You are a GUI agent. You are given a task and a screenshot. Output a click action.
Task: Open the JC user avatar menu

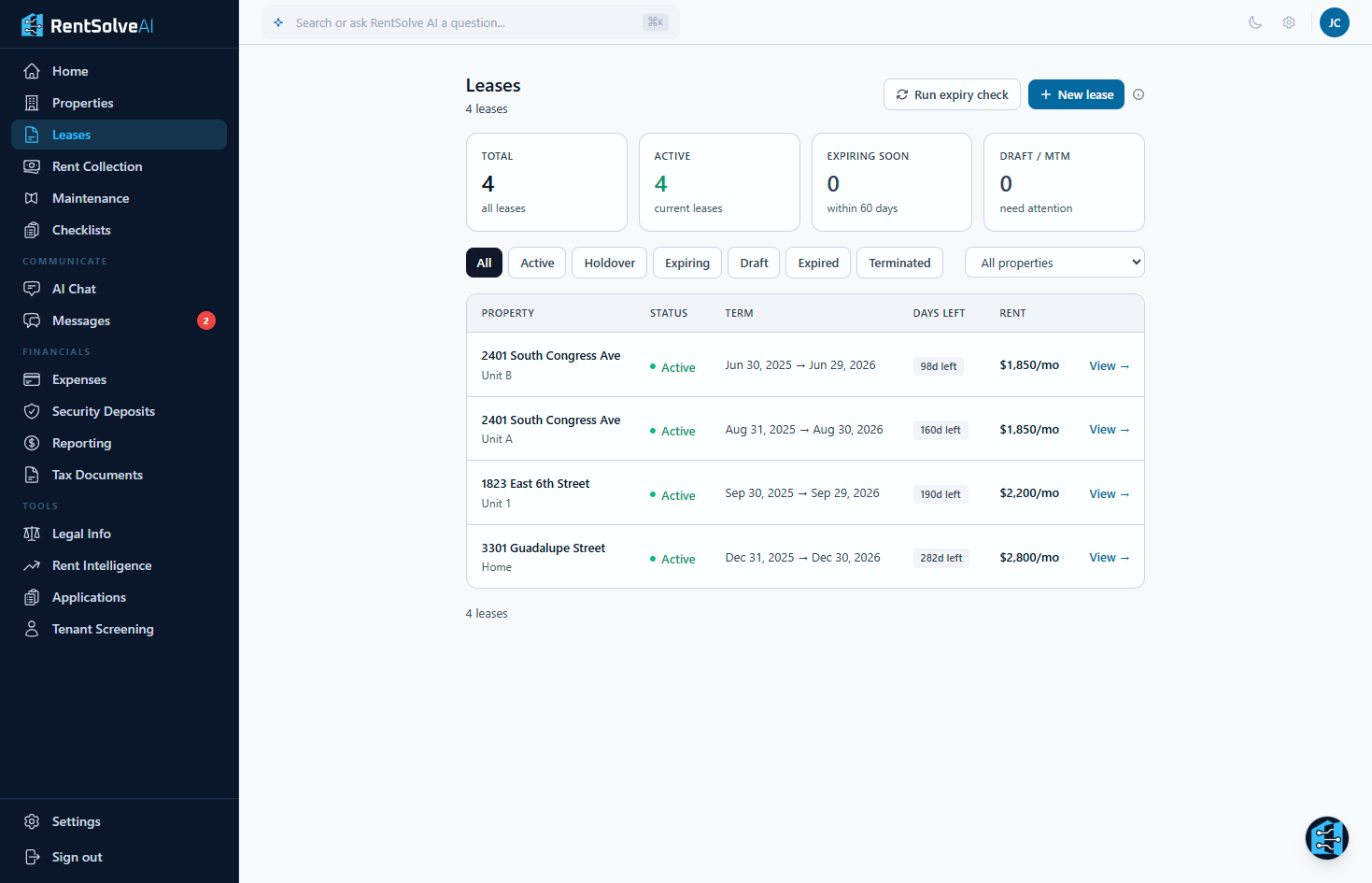pyautogui.click(x=1334, y=22)
